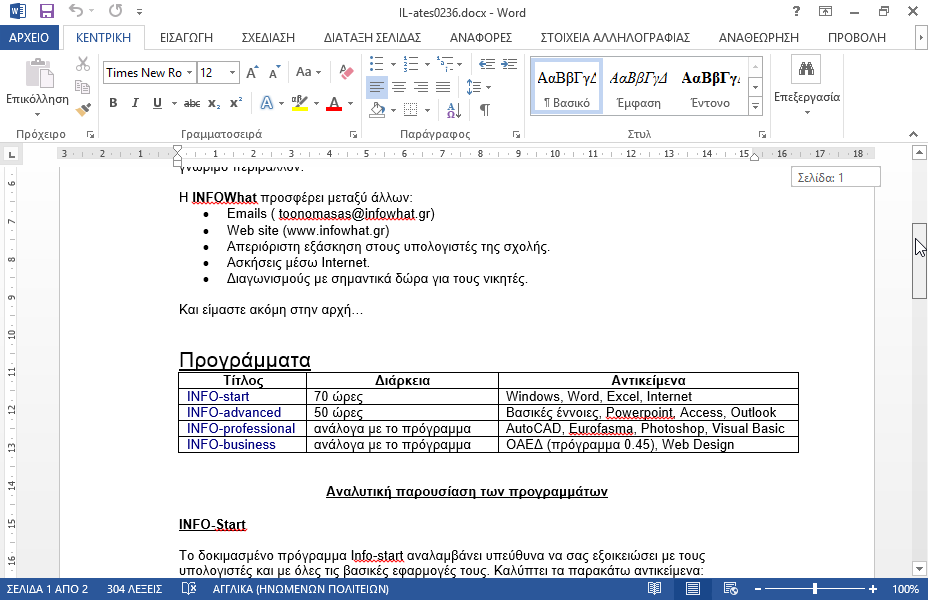Screen dimensions: 928x600
Task: Open the font name dropdown Times New Ro
Action: [x=189, y=73]
